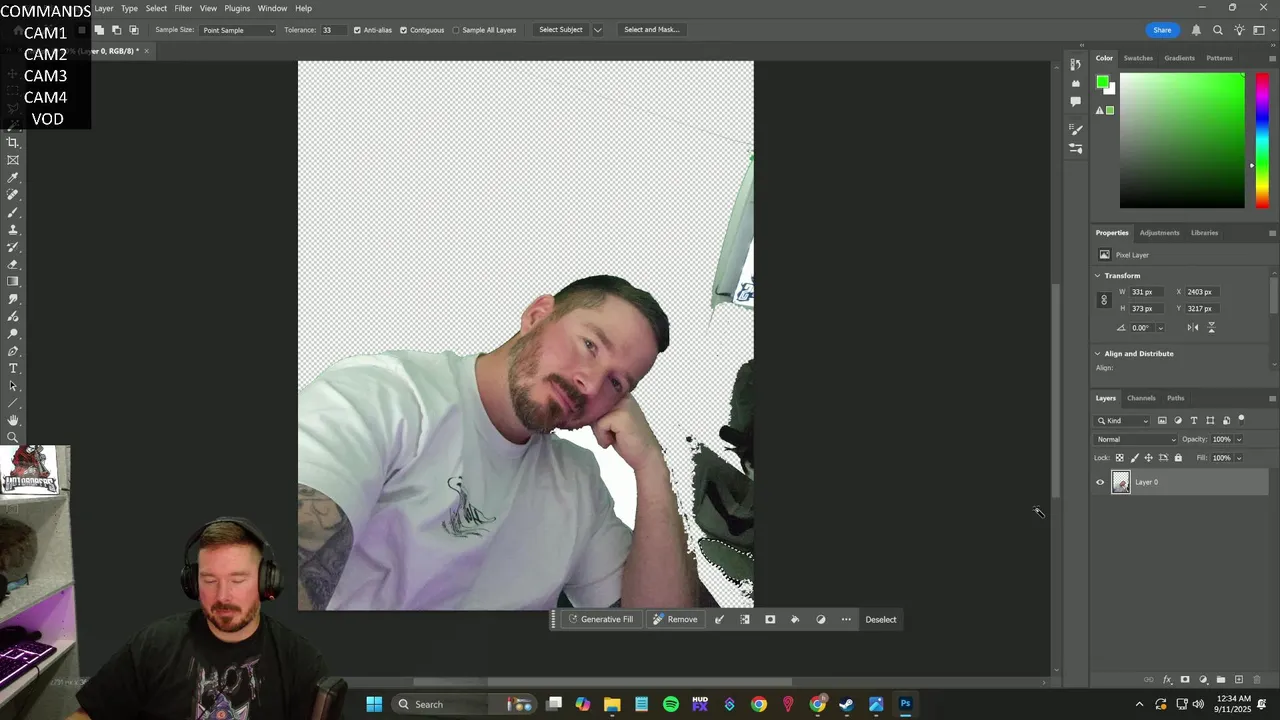1280x720 pixels.
Task: Click Deselect in contextual bar
Action: coord(881,619)
